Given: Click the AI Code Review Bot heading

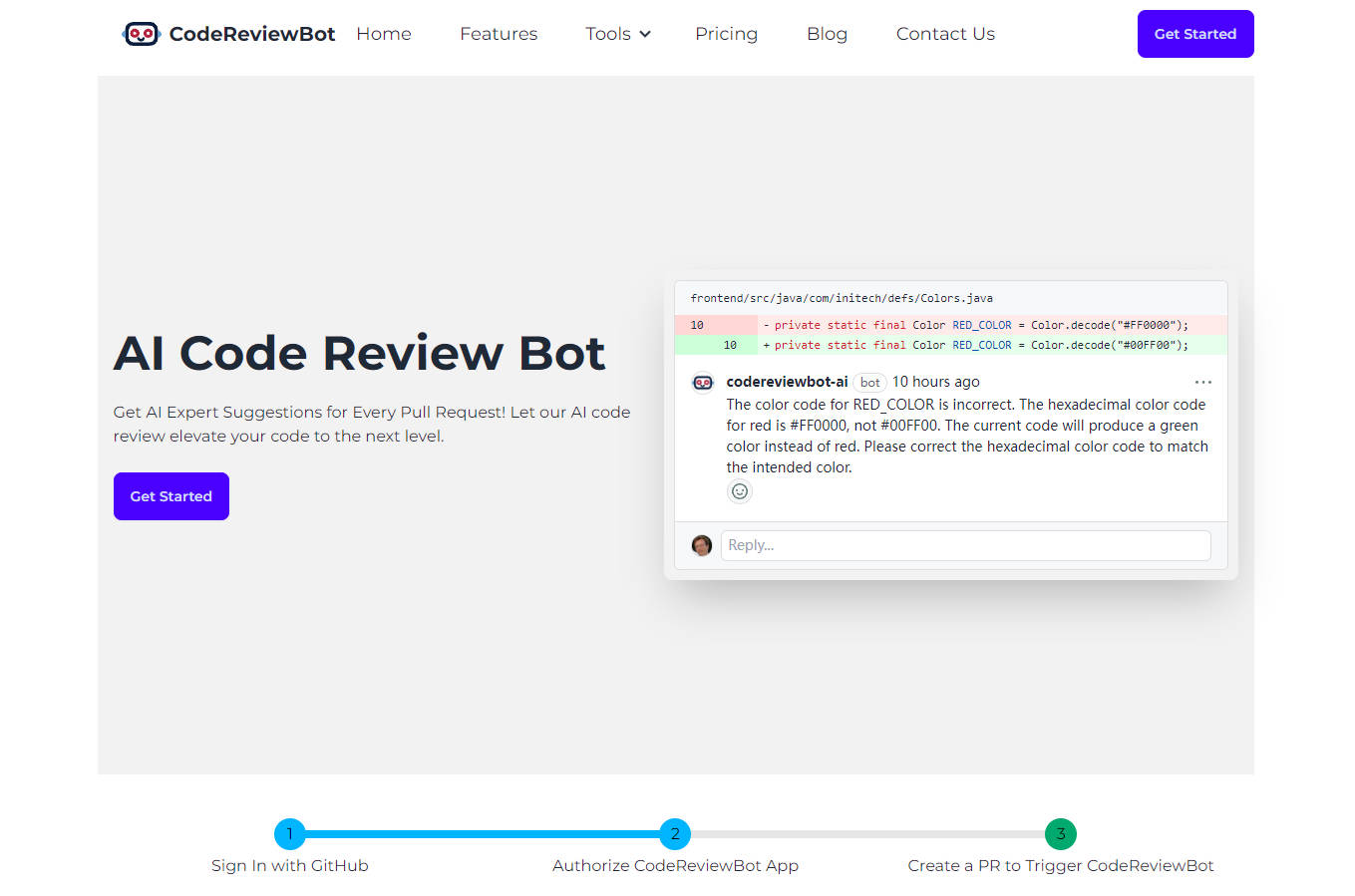Looking at the screenshot, I should point(360,353).
